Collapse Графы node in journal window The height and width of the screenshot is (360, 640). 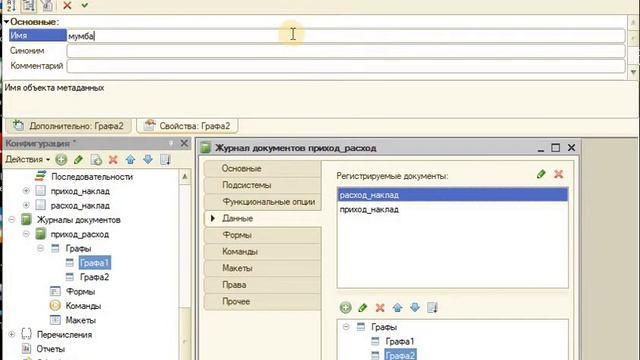point(346,327)
